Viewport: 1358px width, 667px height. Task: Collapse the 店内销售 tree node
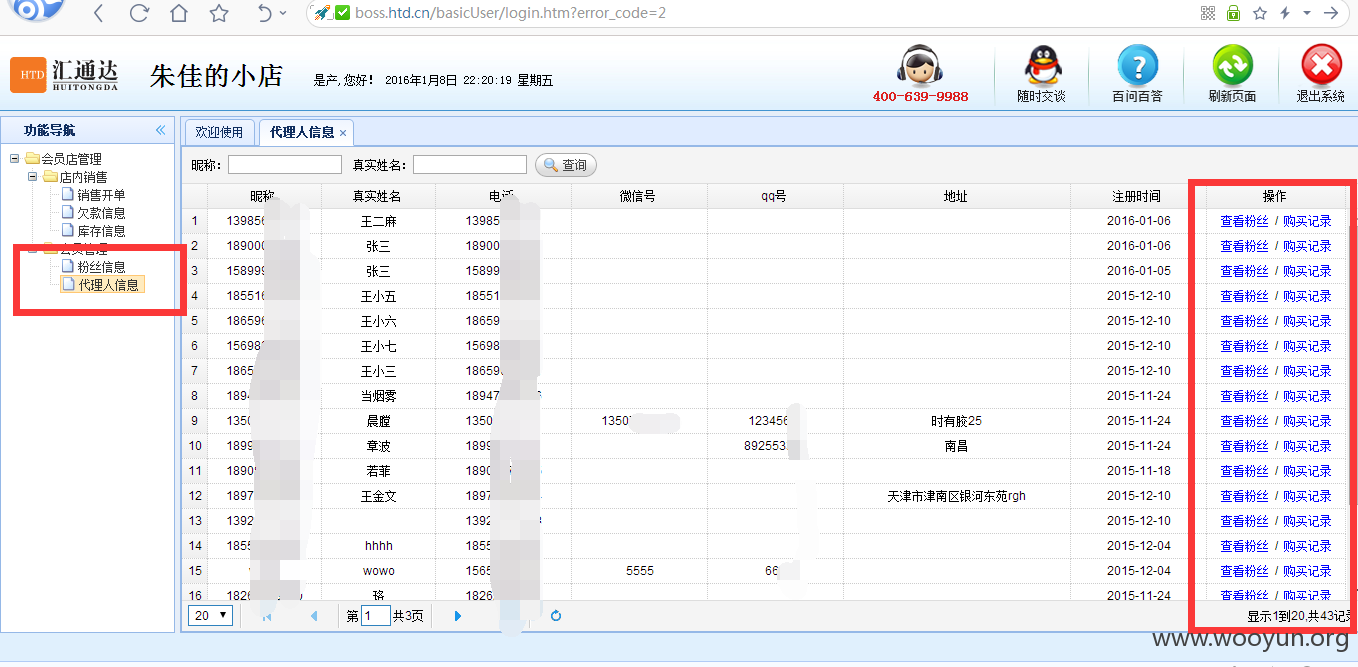(x=32, y=177)
